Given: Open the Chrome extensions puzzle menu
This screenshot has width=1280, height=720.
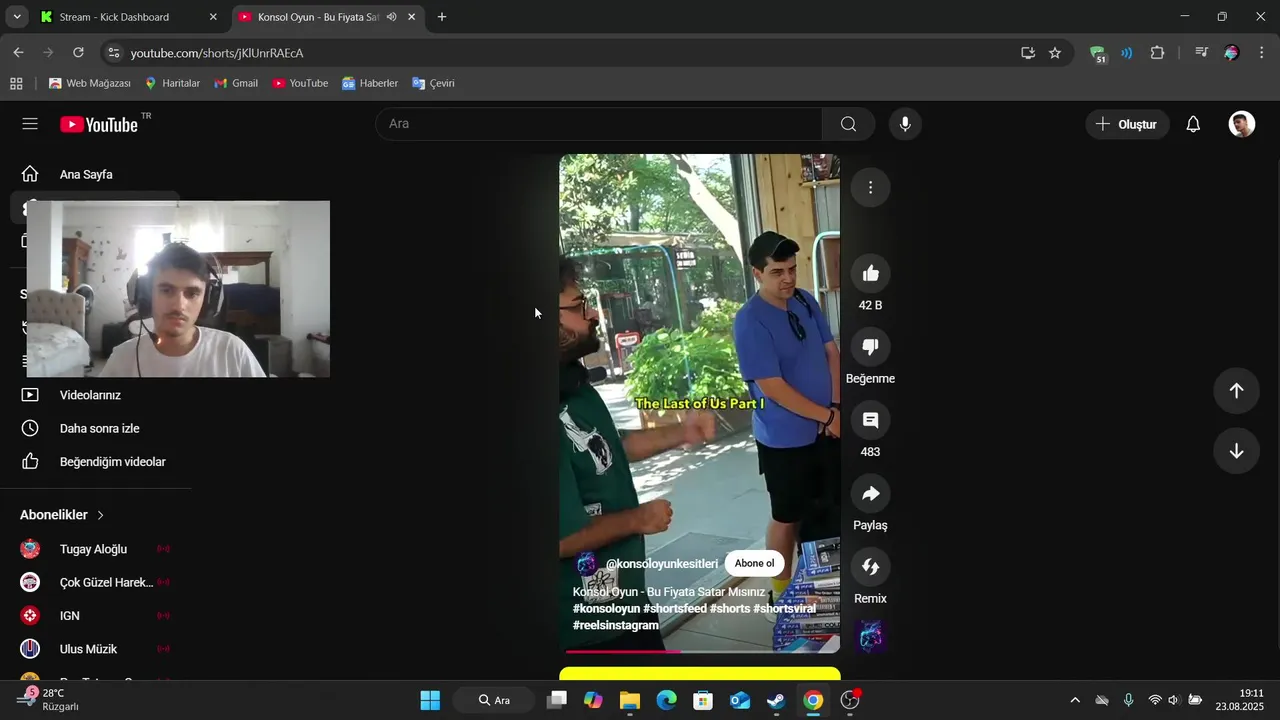Looking at the screenshot, I should 1157,53.
